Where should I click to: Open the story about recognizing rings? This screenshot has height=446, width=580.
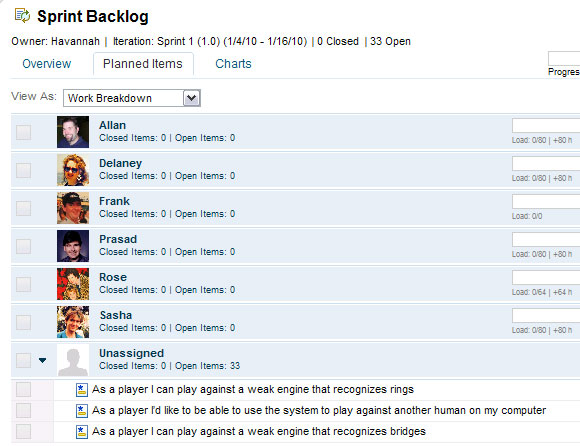(253, 389)
